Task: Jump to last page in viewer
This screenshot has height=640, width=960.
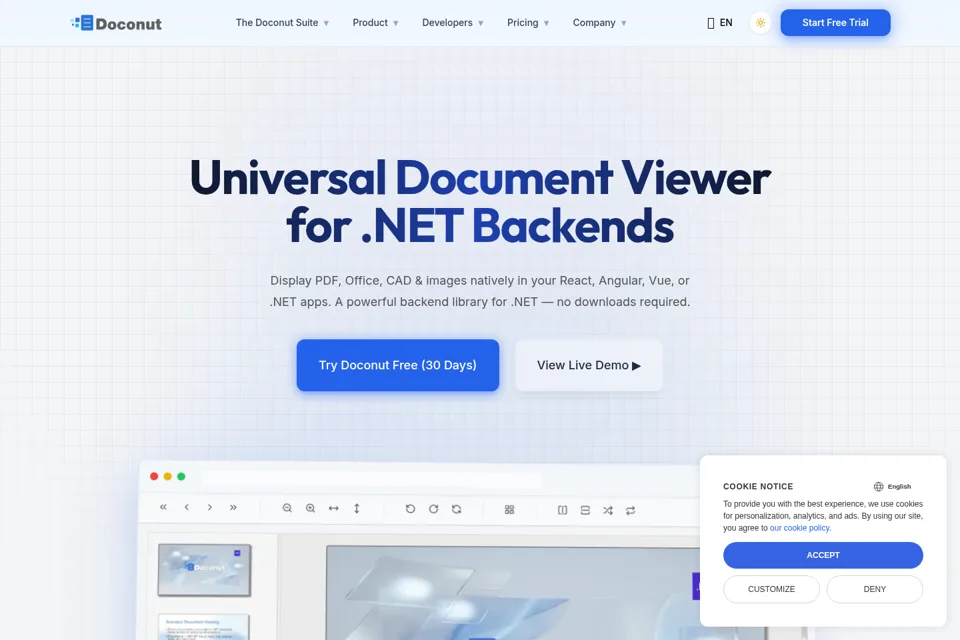Action: click(x=233, y=507)
